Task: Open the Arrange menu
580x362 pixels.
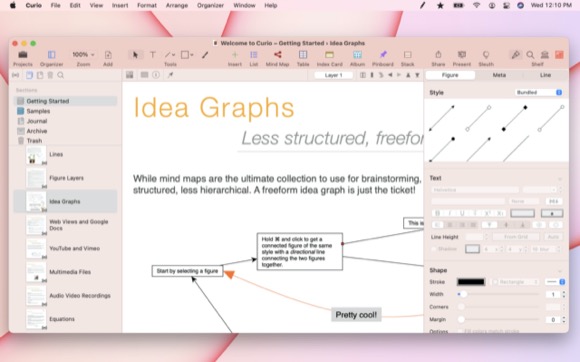Action: tap(177, 6)
